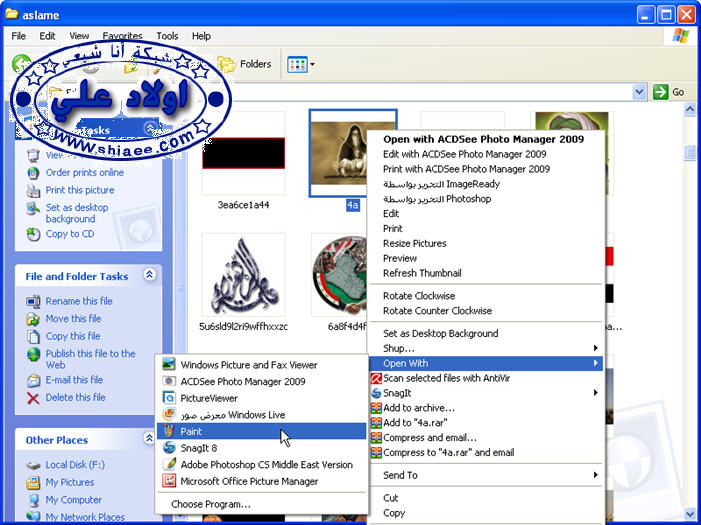The width and height of the screenshot is (701, 525).
Task: Choose ACDSee Photo Manager 2009 in submenu
Action: click(262, 381)
